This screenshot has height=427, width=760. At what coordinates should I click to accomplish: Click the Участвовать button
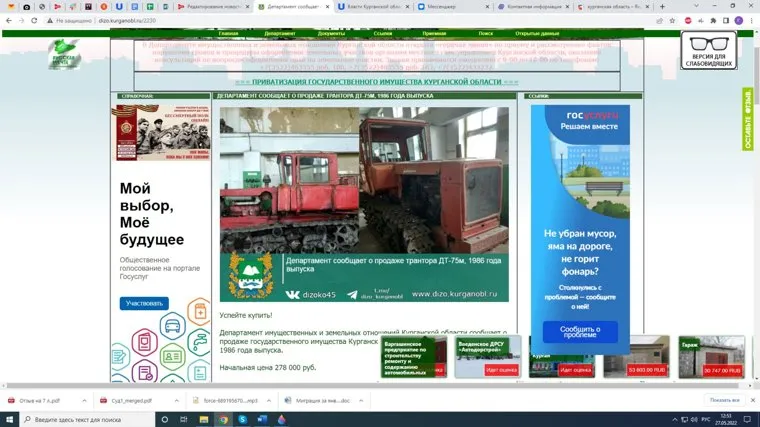144,303
